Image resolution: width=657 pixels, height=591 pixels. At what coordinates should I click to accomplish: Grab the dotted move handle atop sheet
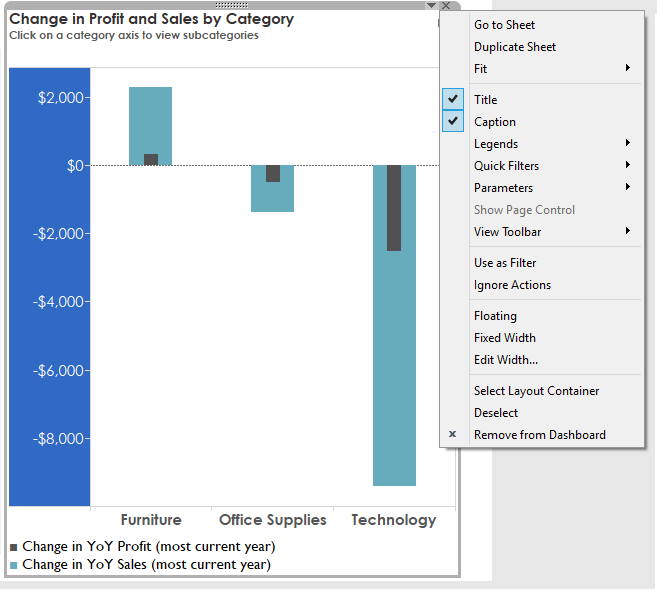click(232, 5)
